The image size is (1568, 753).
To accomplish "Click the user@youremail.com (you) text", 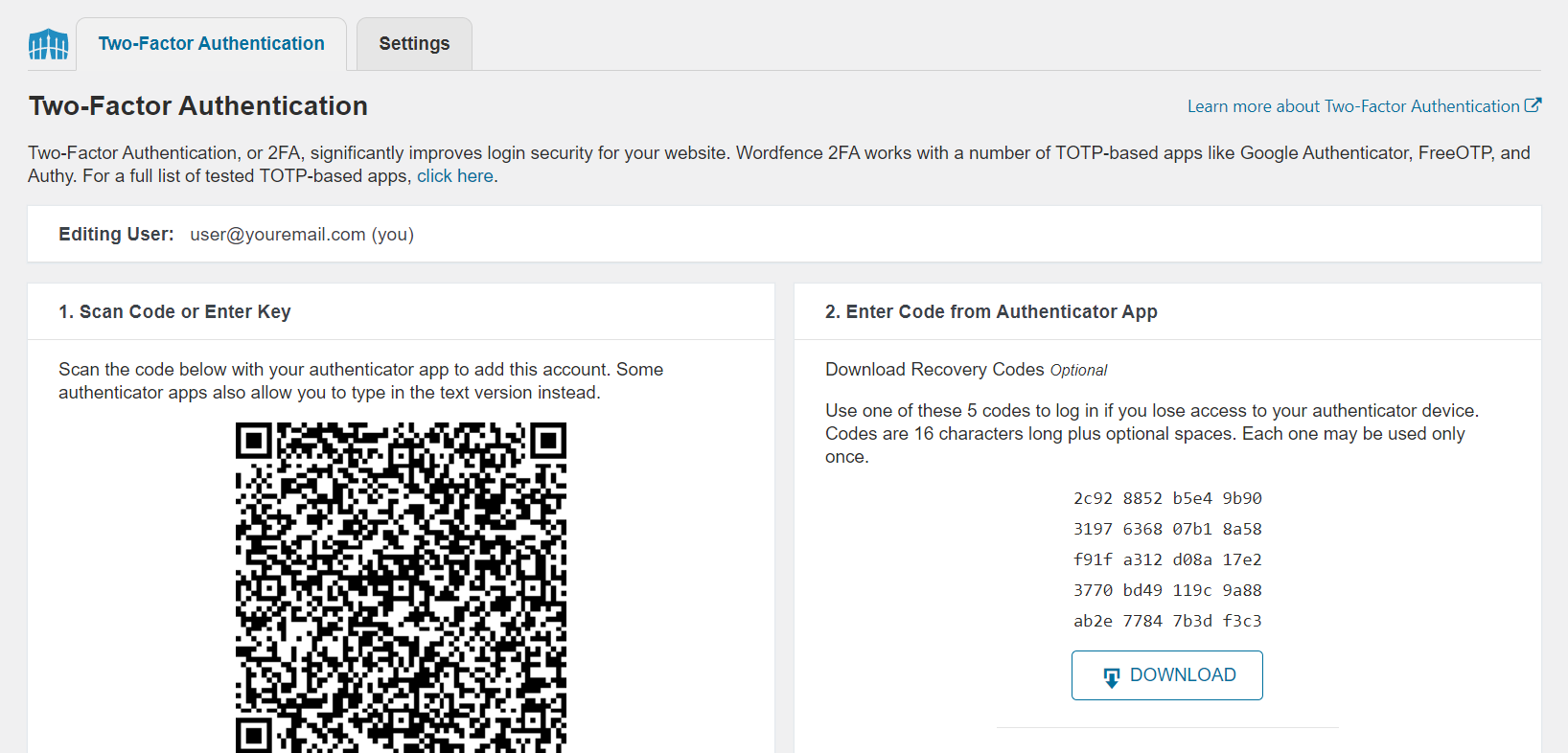I will (x=302, y=235).
